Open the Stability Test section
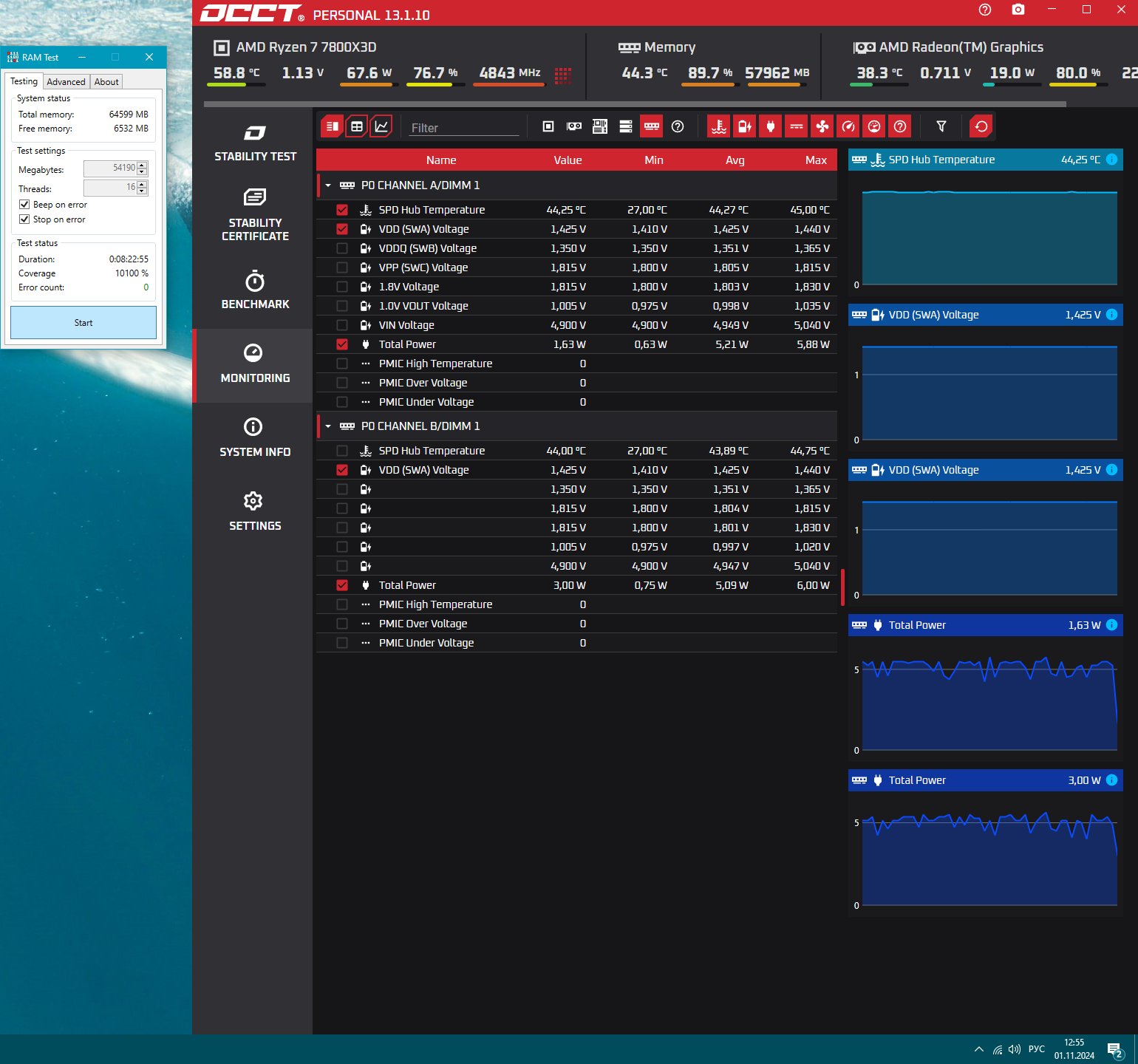Screen dimensions: 1138x1064 click(255, 143)
